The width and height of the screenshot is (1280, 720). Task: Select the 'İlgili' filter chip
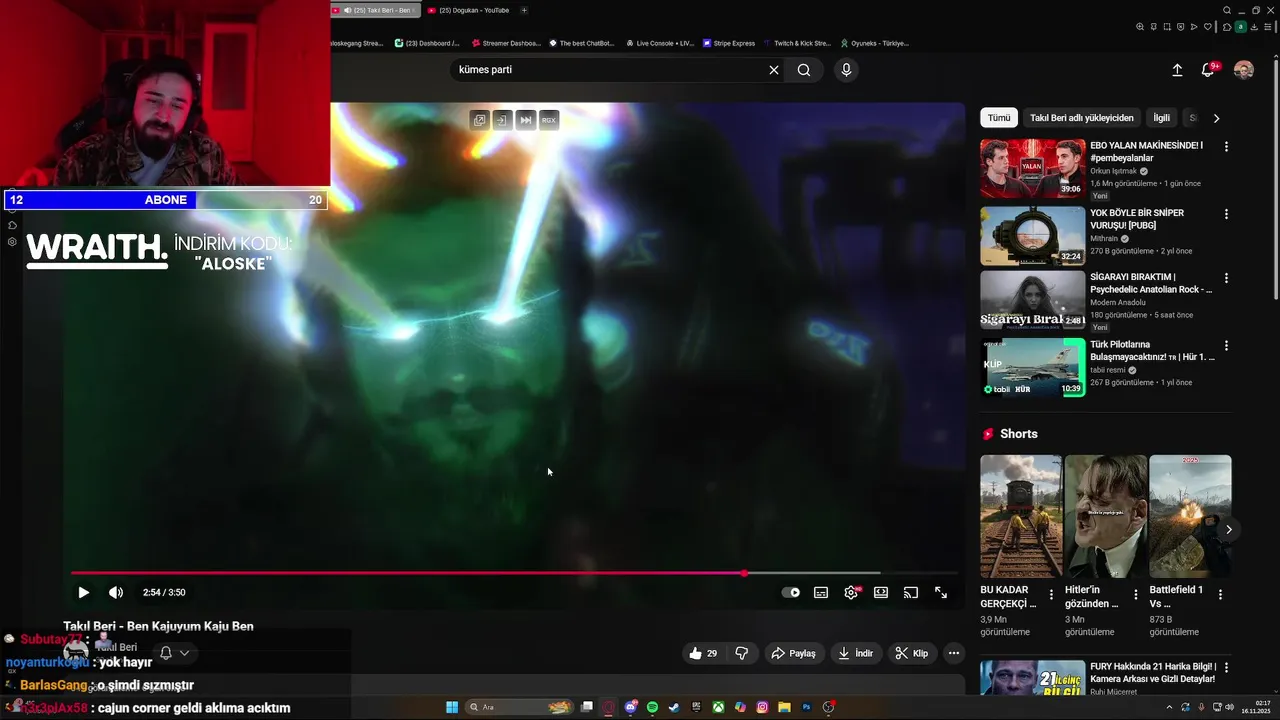[1161, 118]
